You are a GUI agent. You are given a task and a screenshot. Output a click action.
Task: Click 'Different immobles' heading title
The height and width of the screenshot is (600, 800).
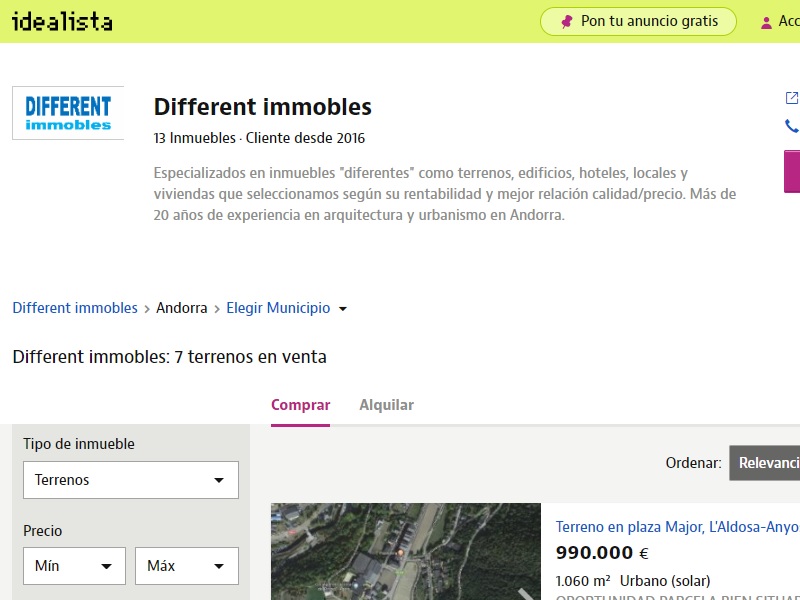click(x=263, y=107)
